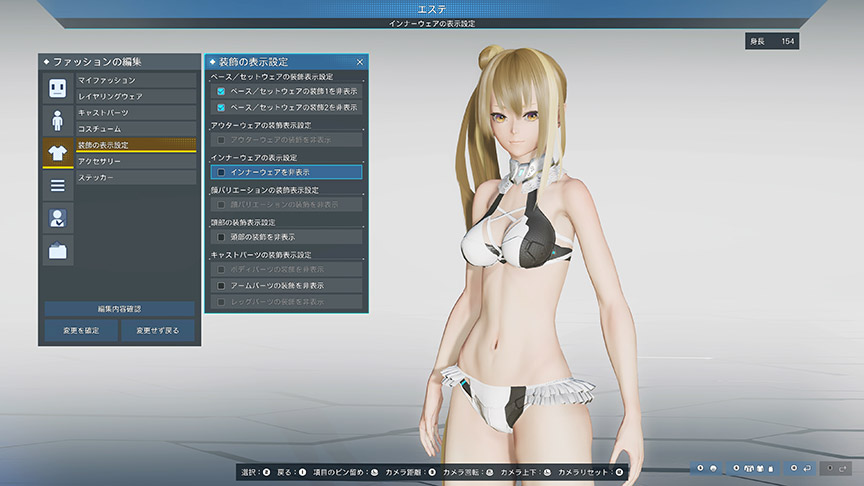Check 頭部の装飾を非表示 checkbox
Image resolution: width=864 pixels, height=486 pixels.
pyautogui.click(x=221, y=237)
